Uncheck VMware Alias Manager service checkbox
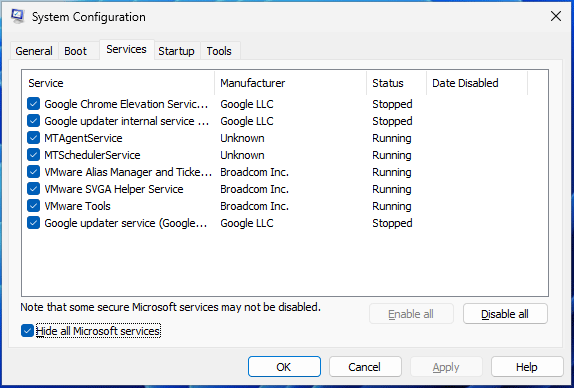 coord(33,172)
